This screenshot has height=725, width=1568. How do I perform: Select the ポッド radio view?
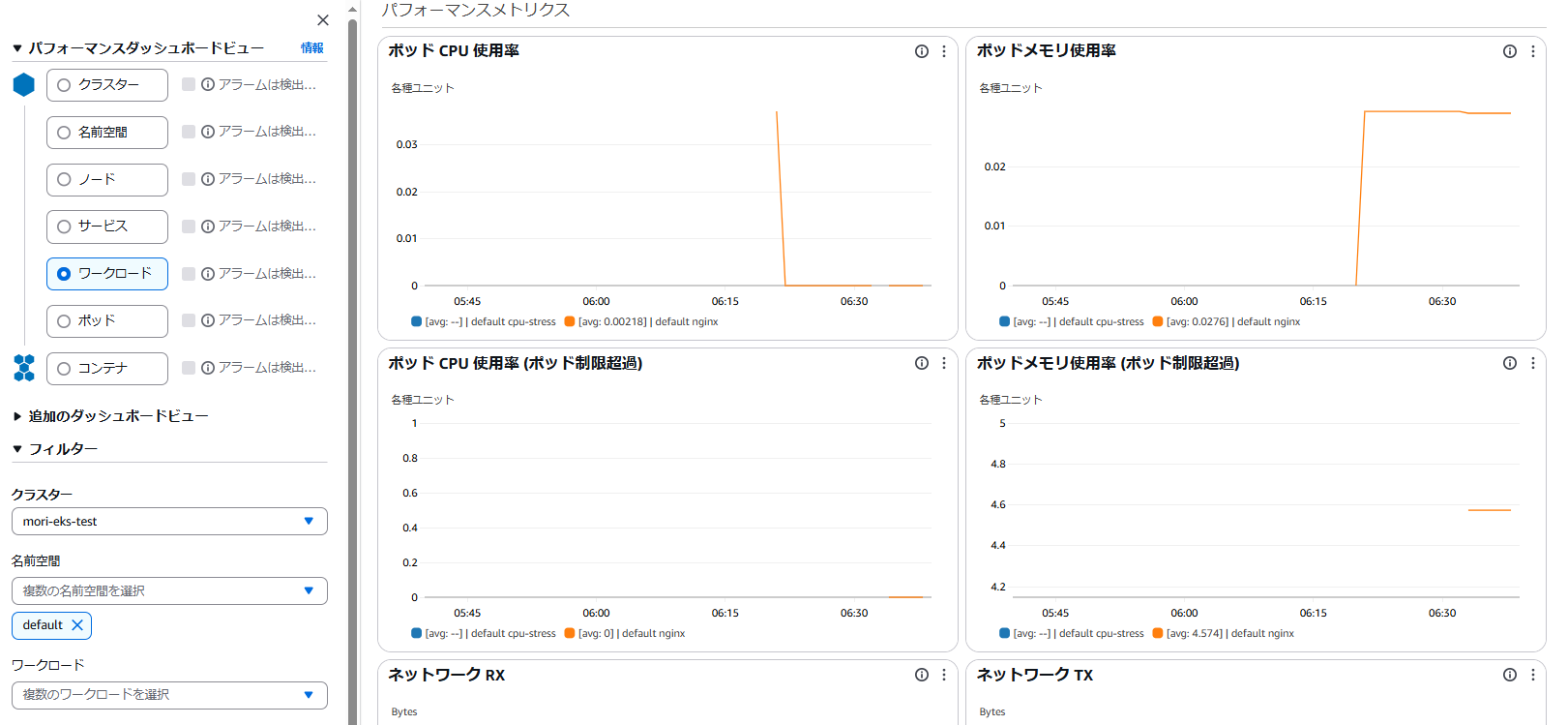(64, 321)
